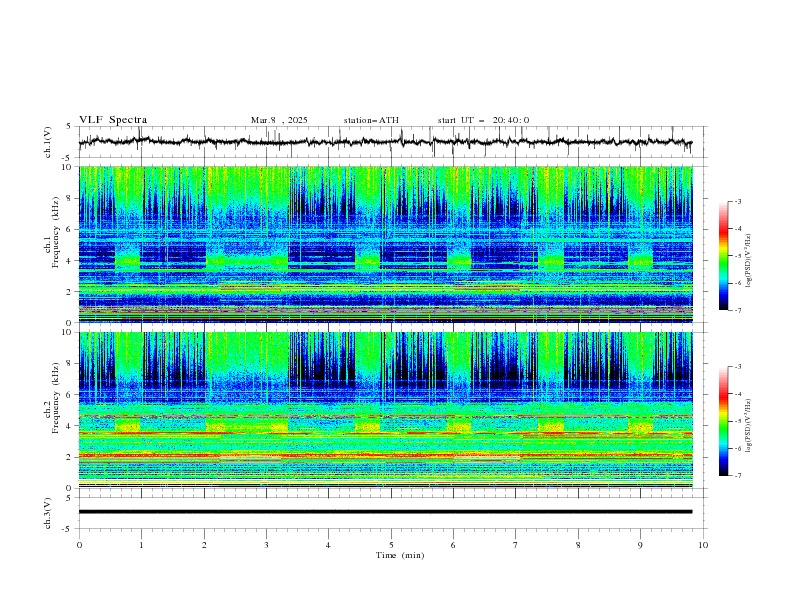The image size is (792, 612).
Task: Click the time axis tick label "5"
Action: coord(391,545)
